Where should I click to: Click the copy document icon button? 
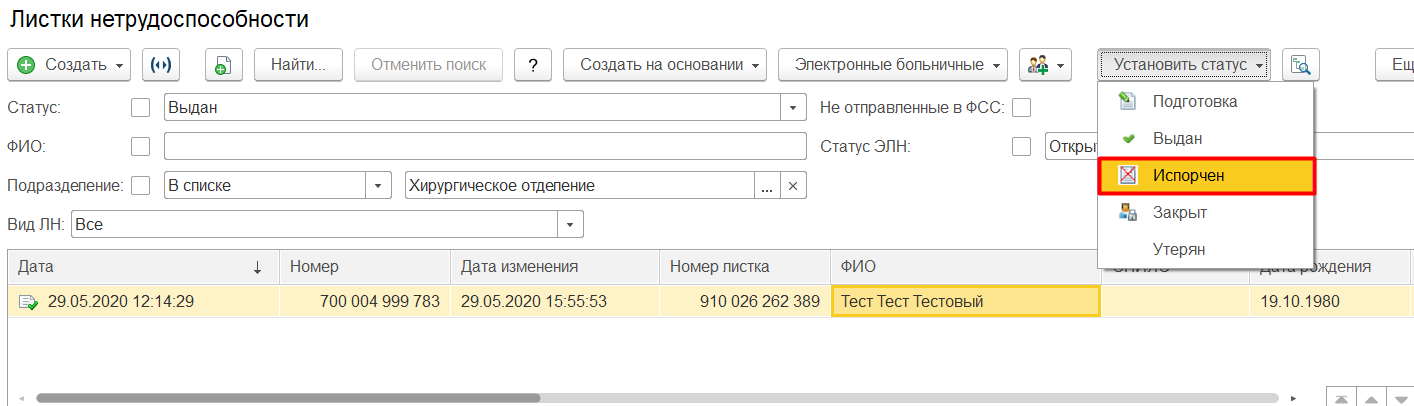point(224,65)
